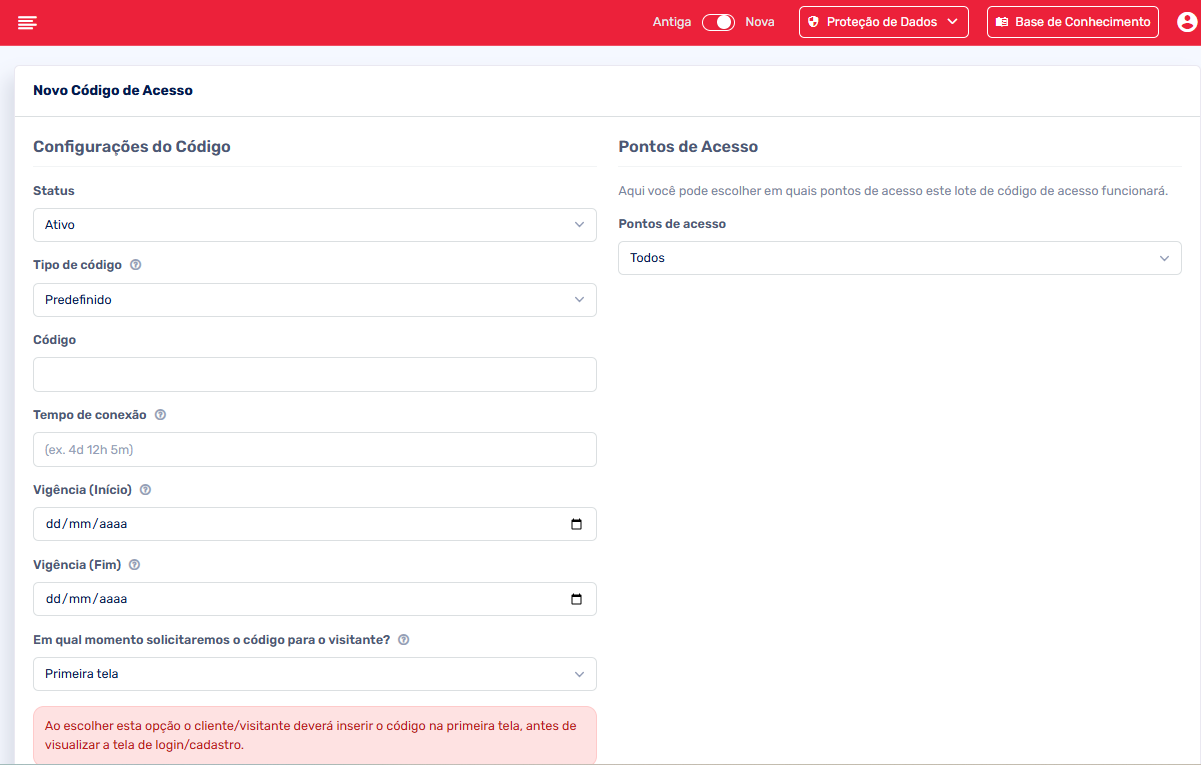1201x765 pixels.
Task: Click help icon next to Tipo de código
Action: [136, 265]
